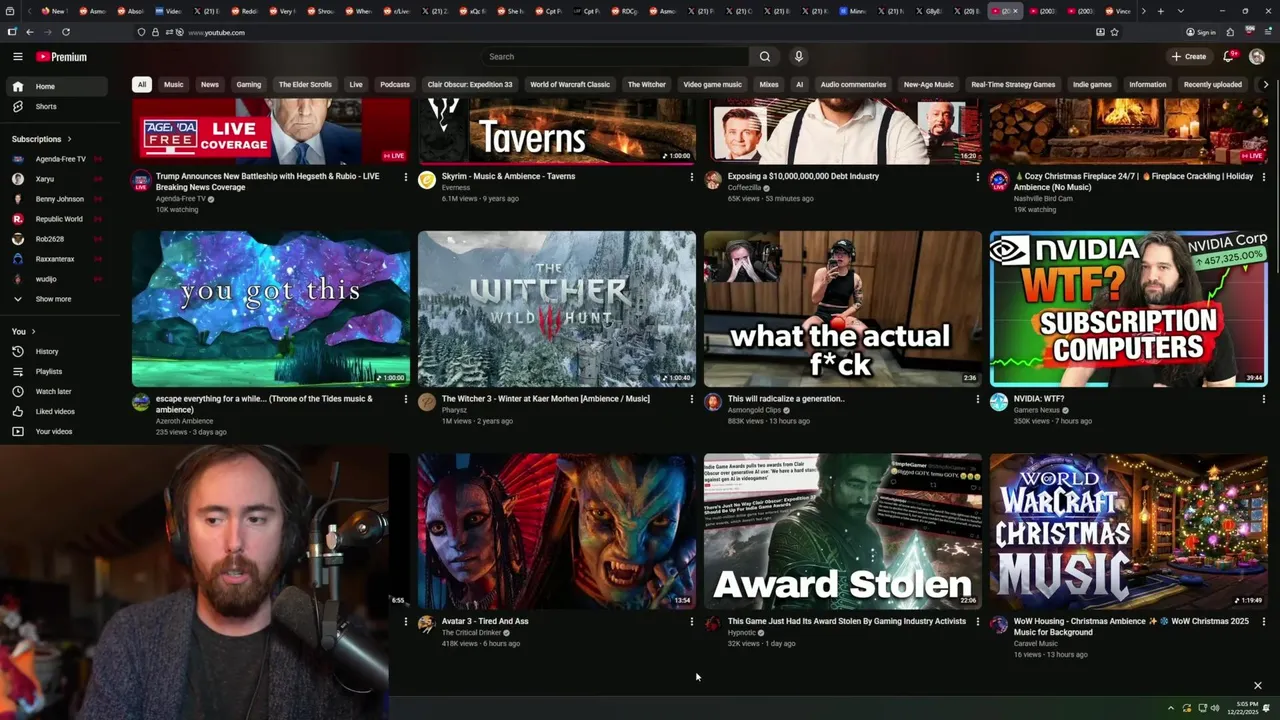Viewport: 1280px width, 720px height.
Task: Expand the You section header
Action: (x=23, y=331)
